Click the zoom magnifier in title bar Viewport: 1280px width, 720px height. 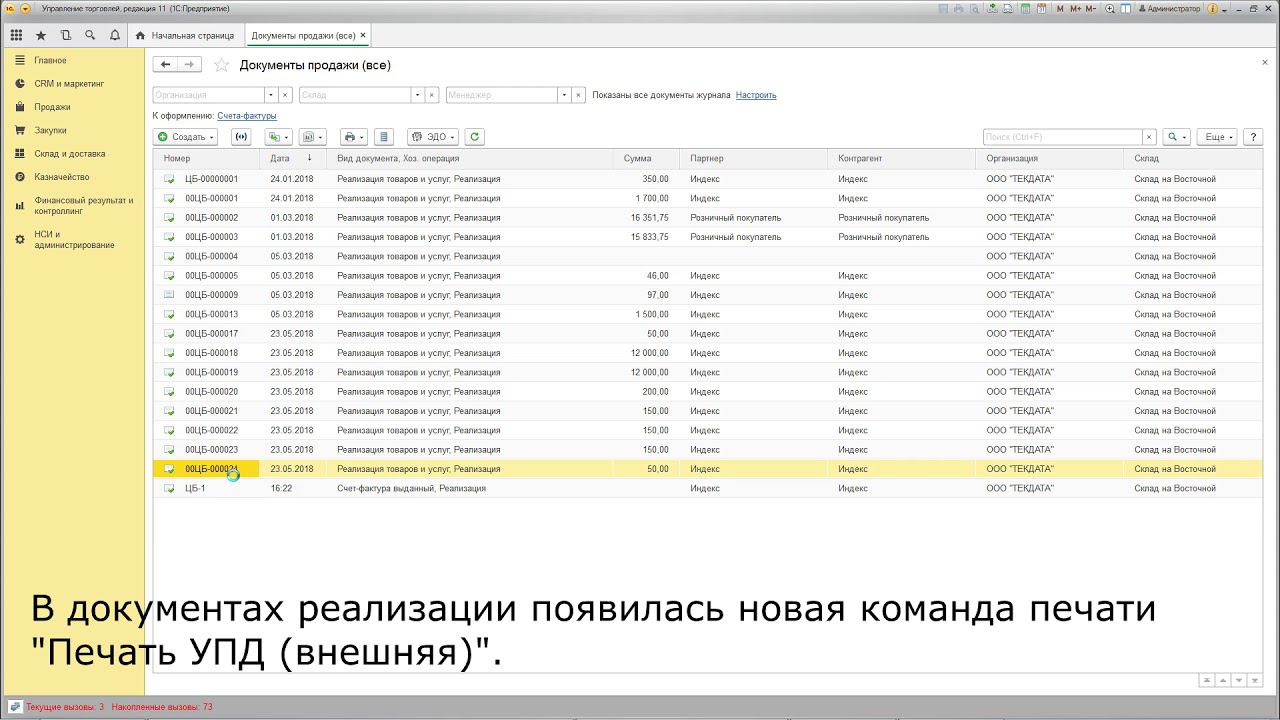click(x=1110, y=8)
